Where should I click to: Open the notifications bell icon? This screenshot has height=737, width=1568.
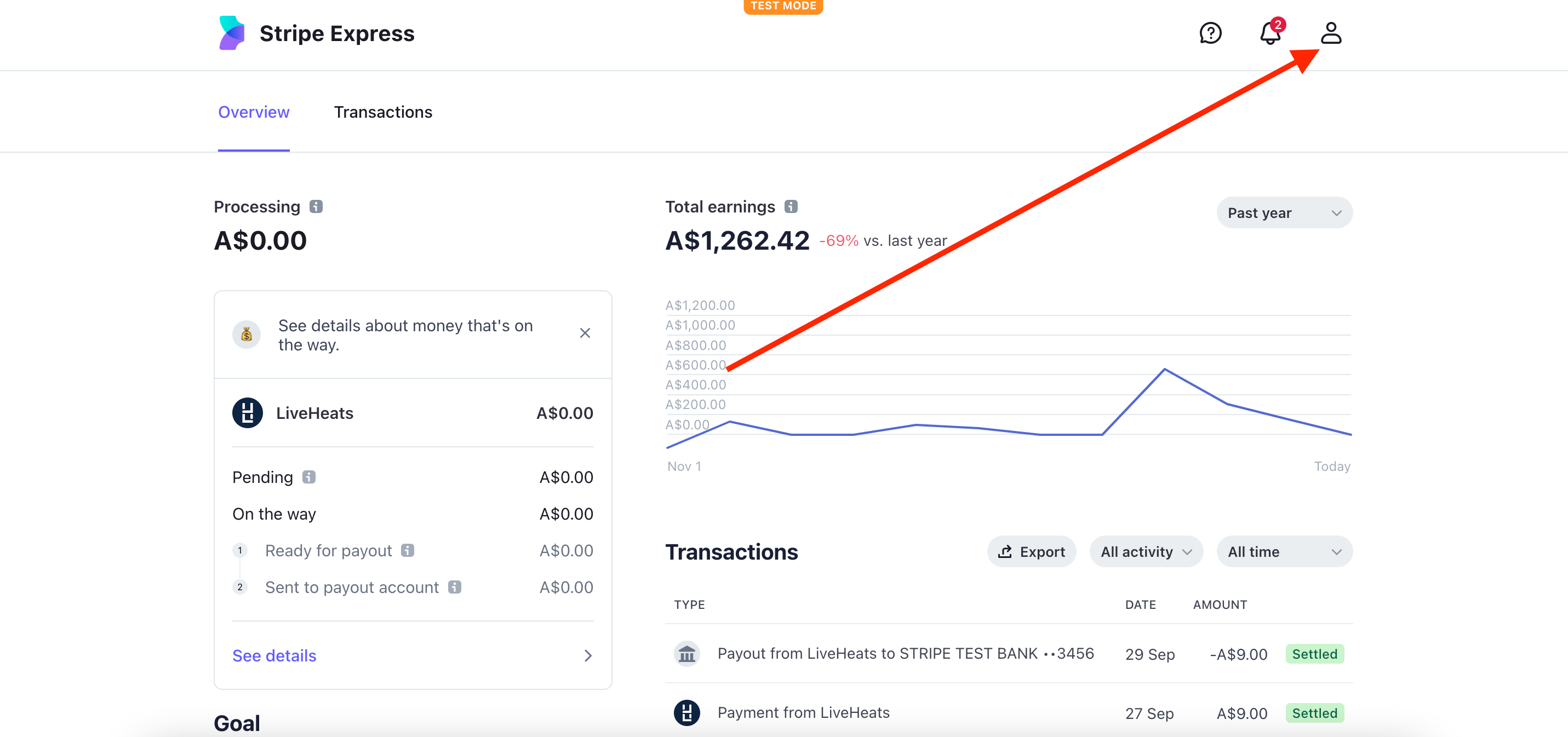click(1271, 32)
